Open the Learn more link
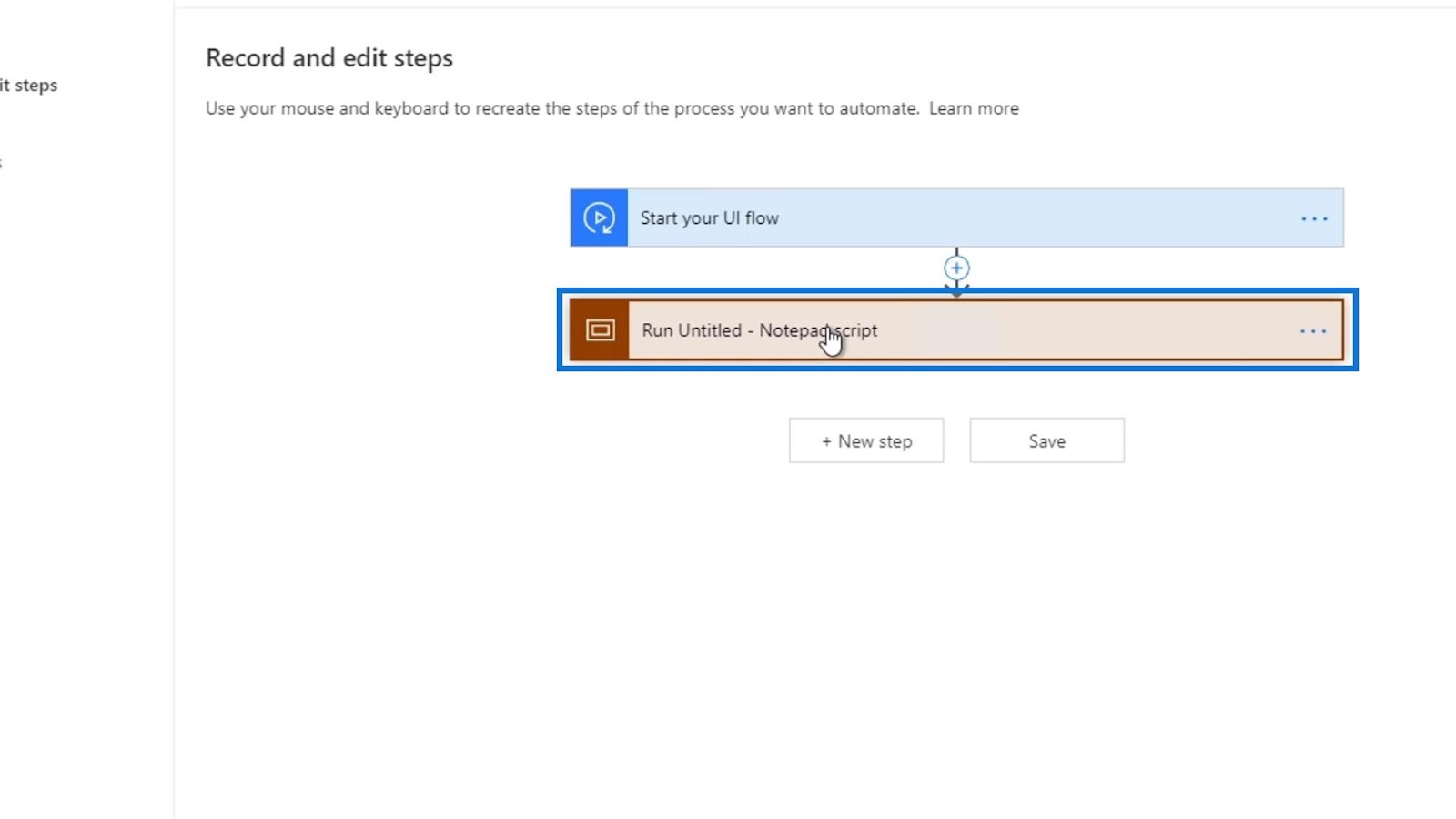The image size is (1456, 819). click(974, 108)
